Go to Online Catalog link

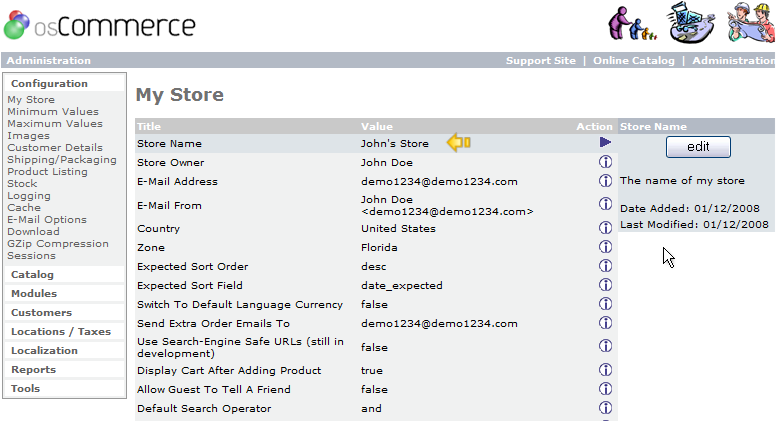[634, 61]
